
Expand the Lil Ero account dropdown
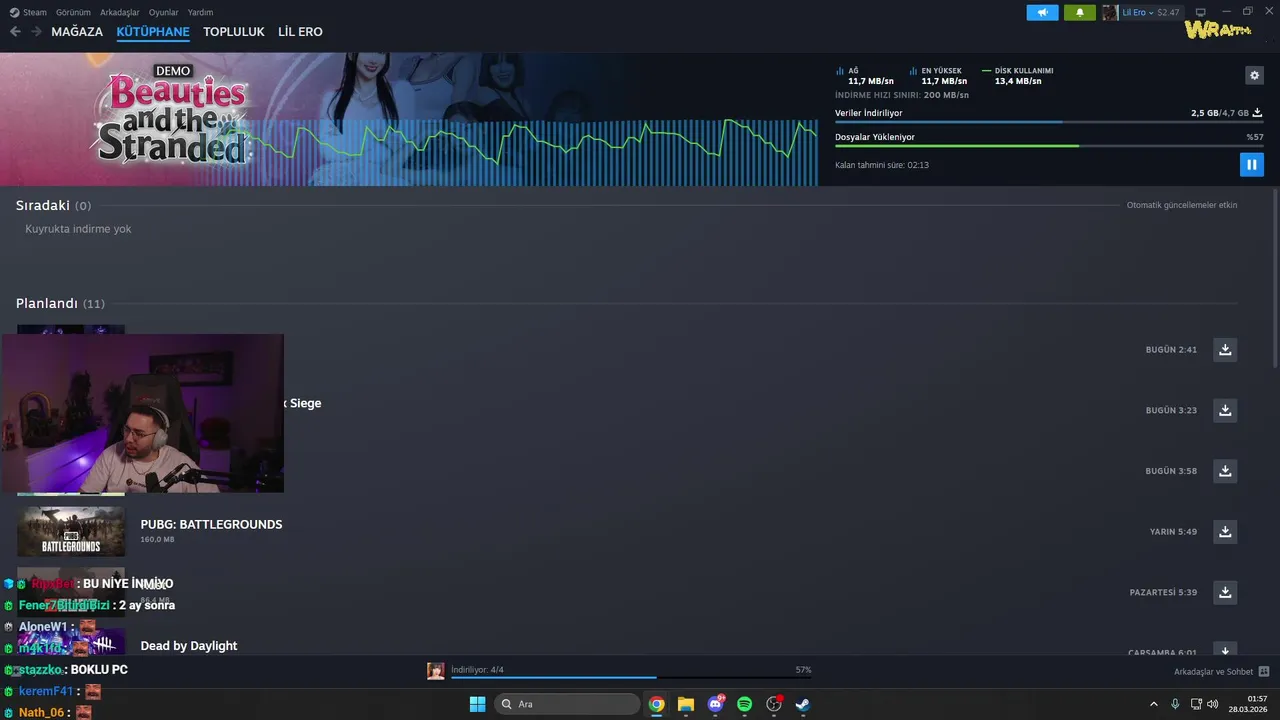[x=1137, y=12]
